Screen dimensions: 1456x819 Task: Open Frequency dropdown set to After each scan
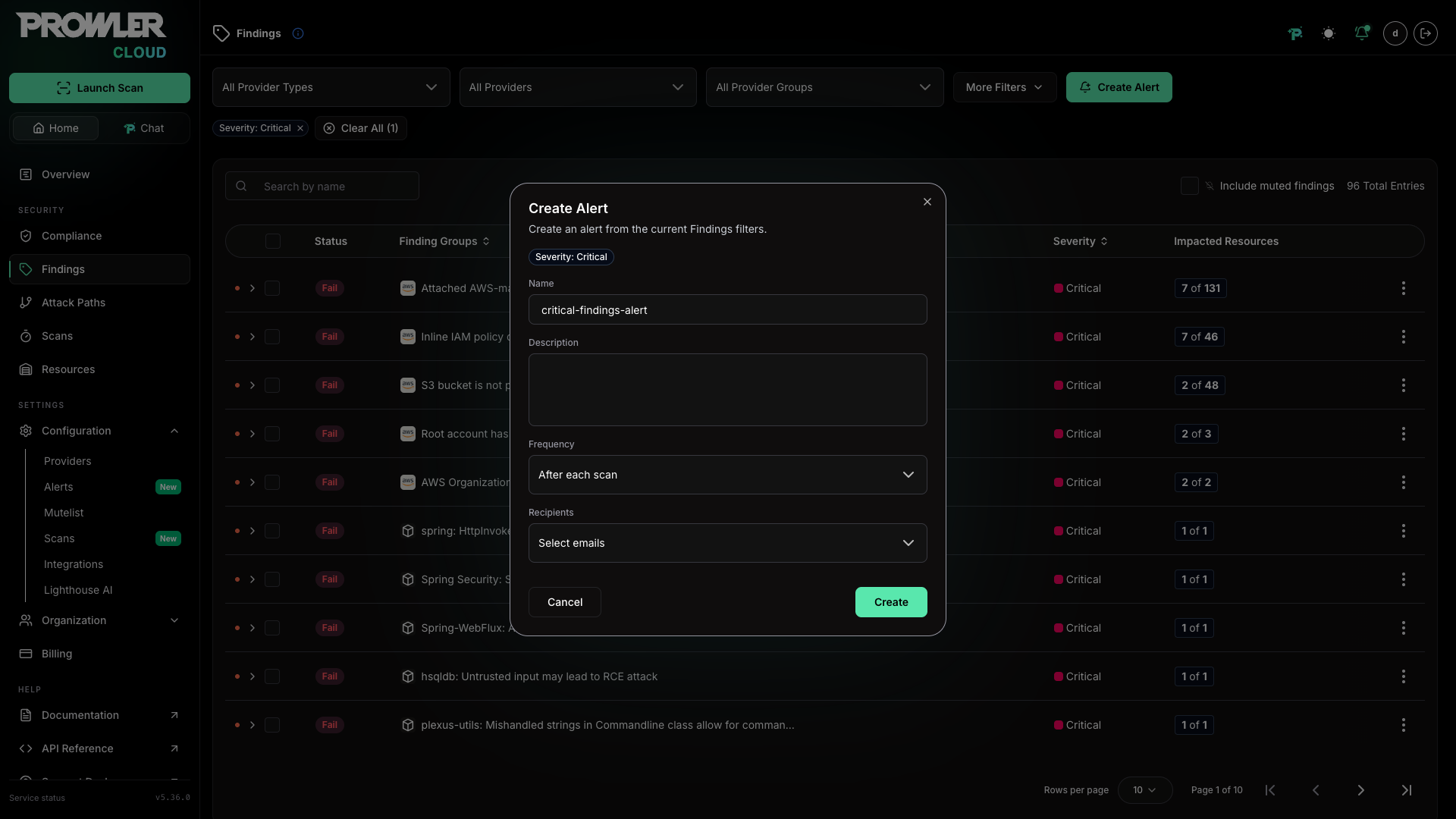click(727, 475)
